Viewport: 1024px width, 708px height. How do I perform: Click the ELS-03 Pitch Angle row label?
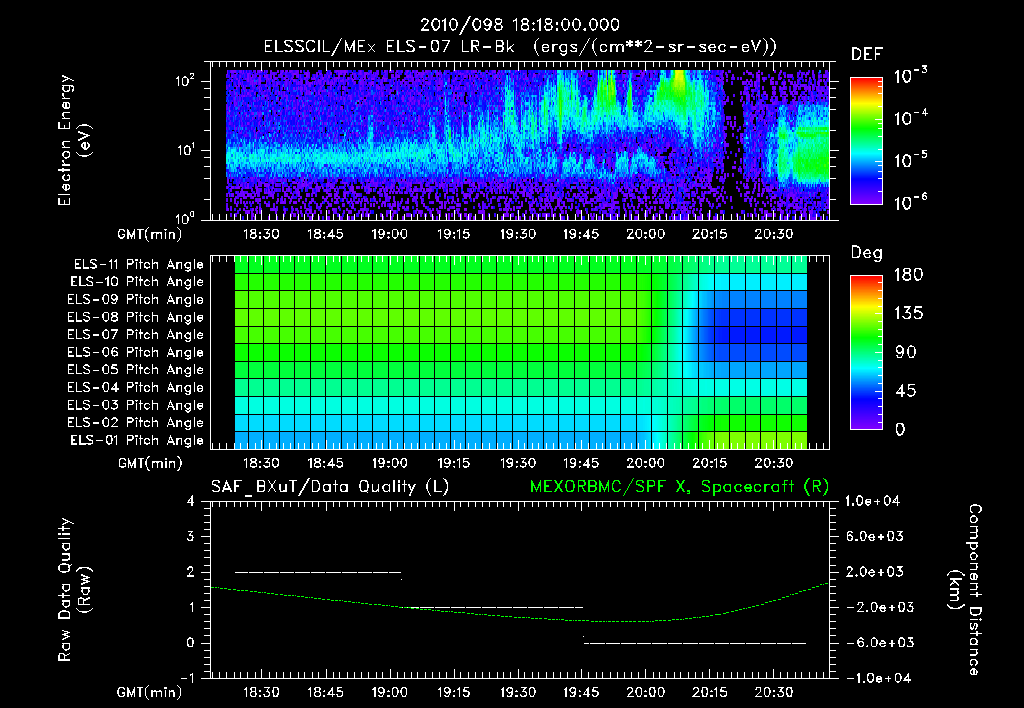click(135, 405)
